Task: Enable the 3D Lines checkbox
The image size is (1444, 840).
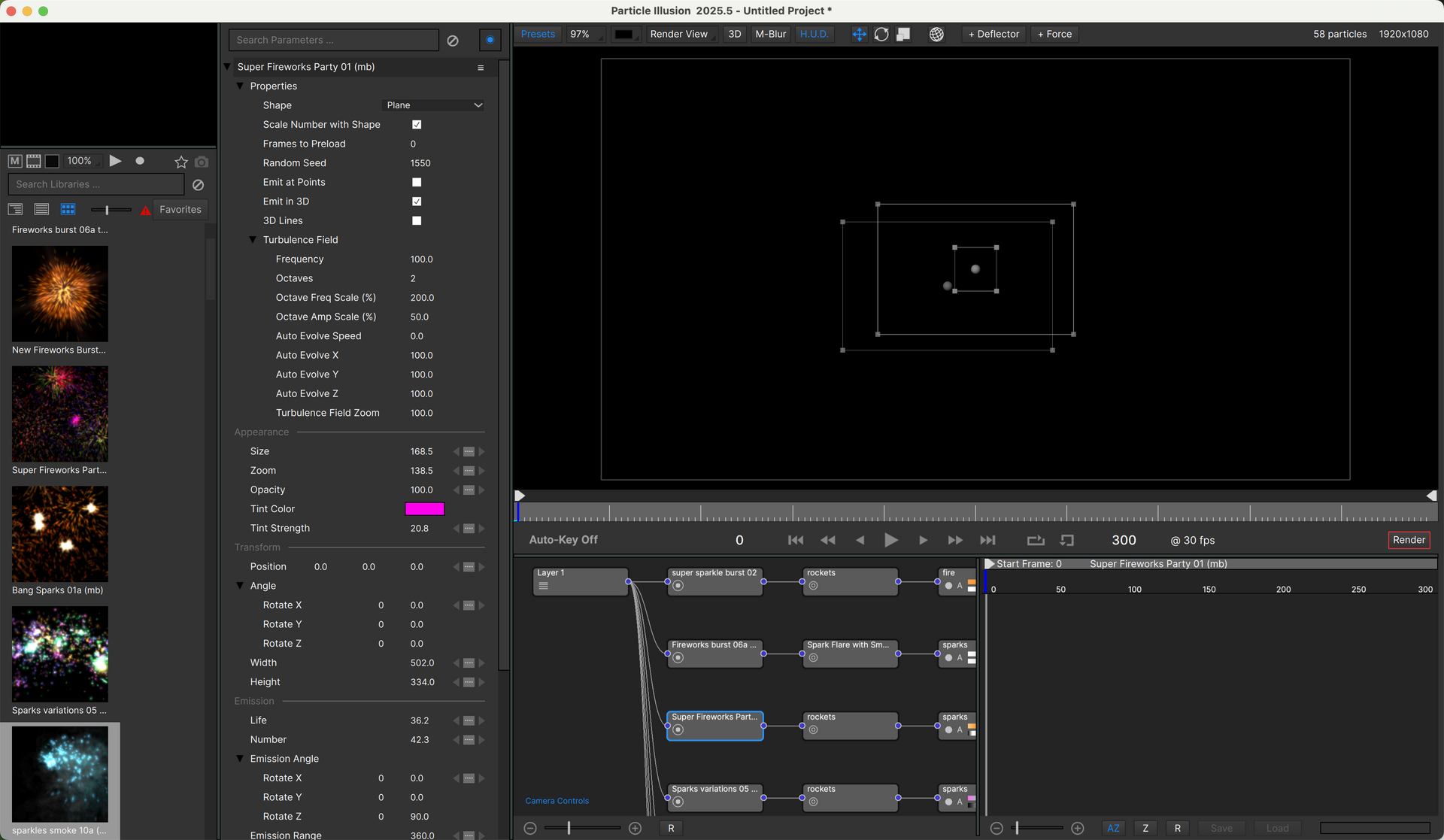Action: coord(417,220)
